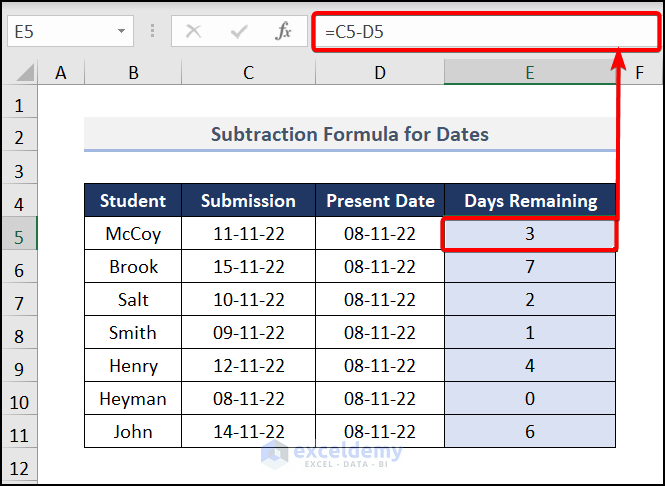Click the Subtraction Formula for Dates title
The width and height of the screenshot is (665, 486).
pyautogui.click(x=349, y=134)
